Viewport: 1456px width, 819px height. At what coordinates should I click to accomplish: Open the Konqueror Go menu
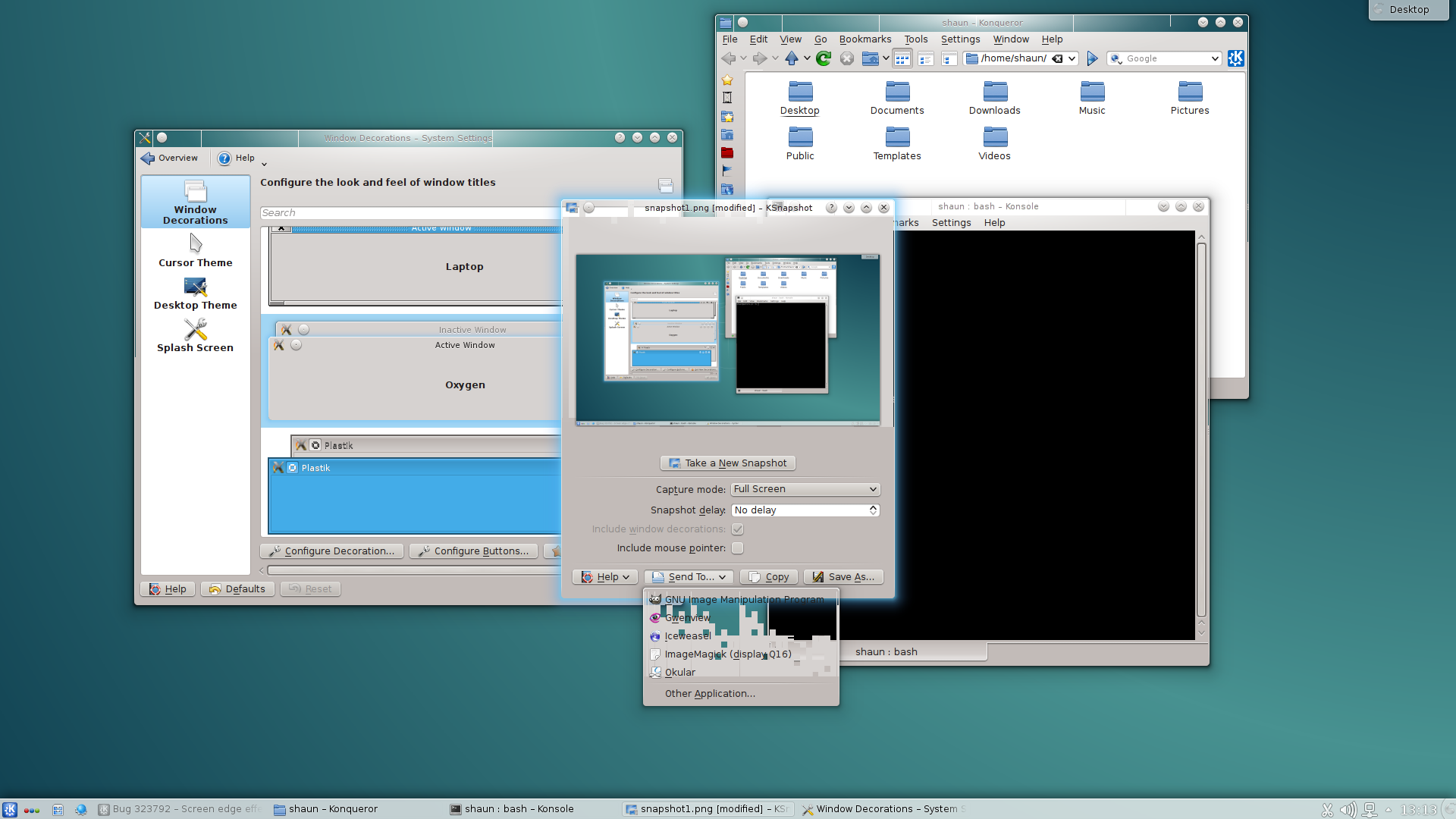pos(821,39)
